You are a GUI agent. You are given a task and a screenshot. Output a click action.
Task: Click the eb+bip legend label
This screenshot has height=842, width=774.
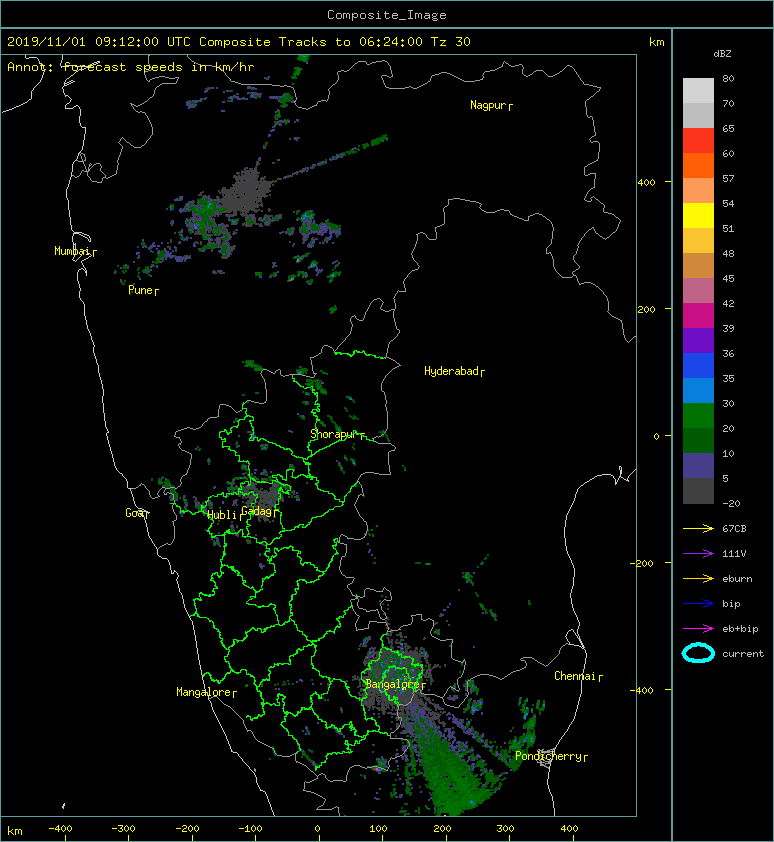(x=740, y=629)
